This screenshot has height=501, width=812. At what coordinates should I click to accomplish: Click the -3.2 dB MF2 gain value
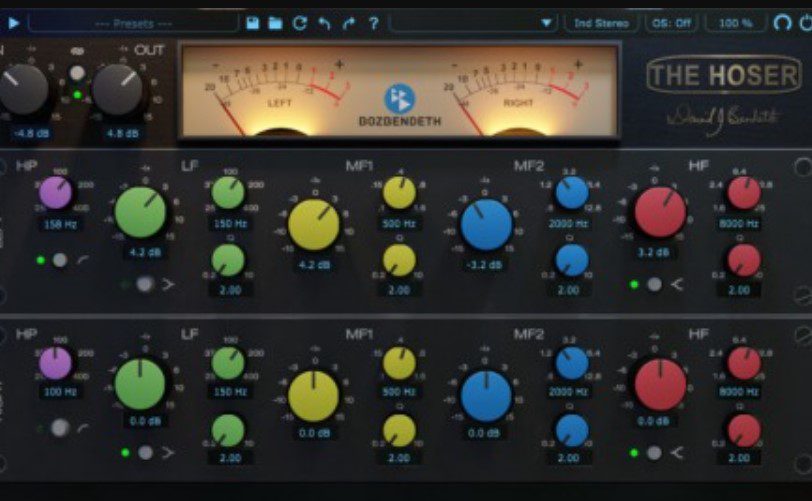click(x=484, y=265)
